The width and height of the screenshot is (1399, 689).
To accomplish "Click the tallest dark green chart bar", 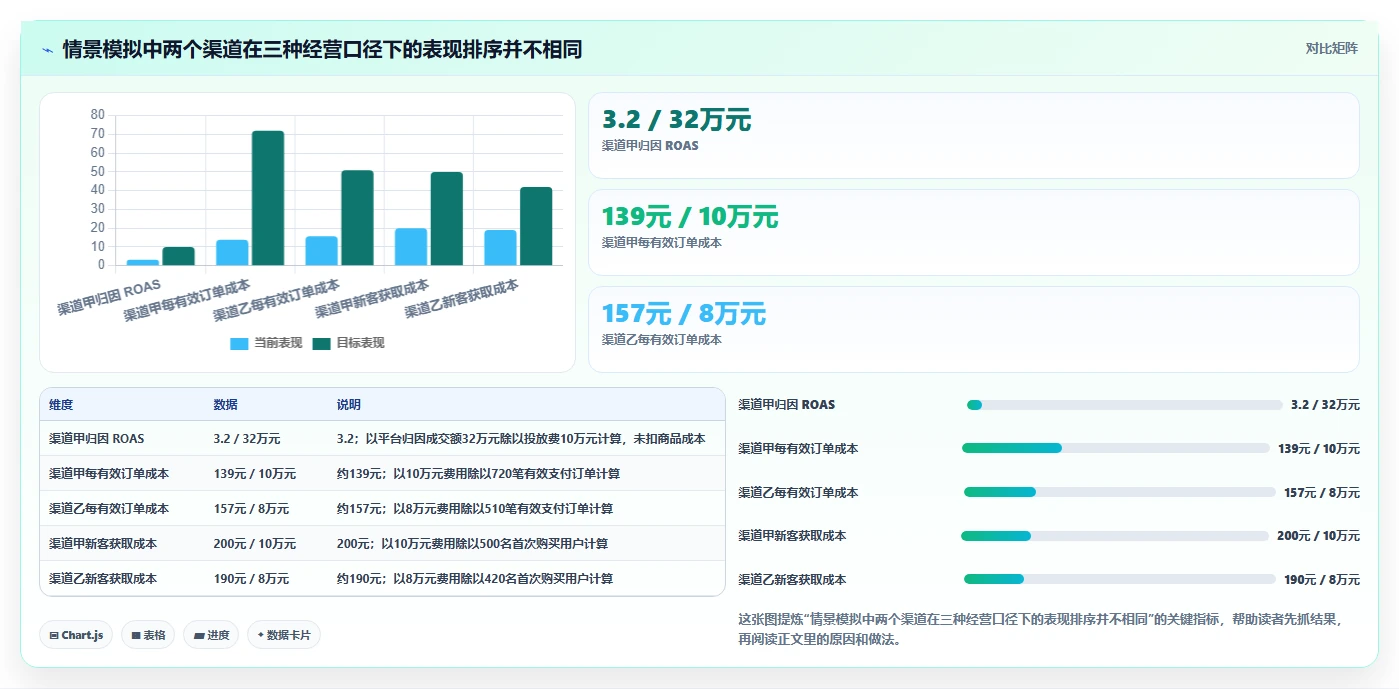I will (268, 198).
